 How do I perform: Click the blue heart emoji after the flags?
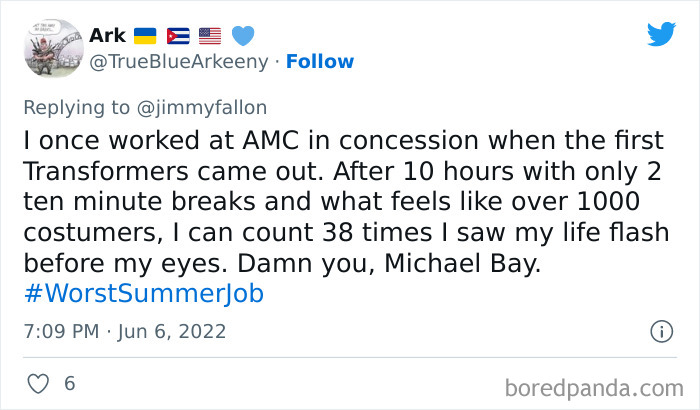click(243, 36)
